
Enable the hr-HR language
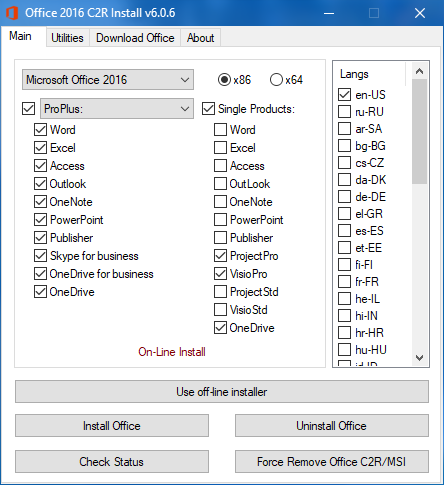click(344, 333)
